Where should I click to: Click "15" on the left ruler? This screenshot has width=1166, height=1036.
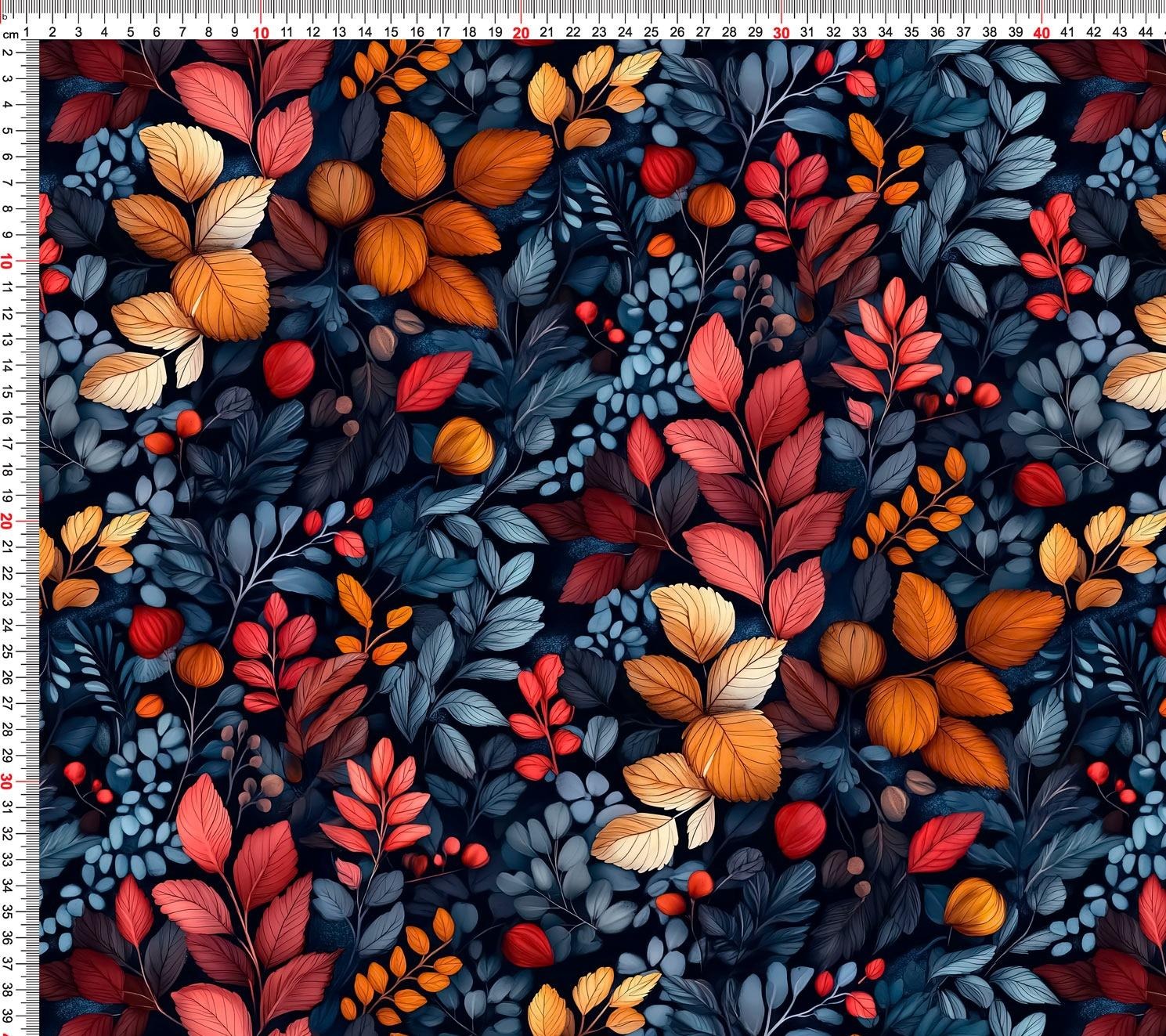click(6, 392)
